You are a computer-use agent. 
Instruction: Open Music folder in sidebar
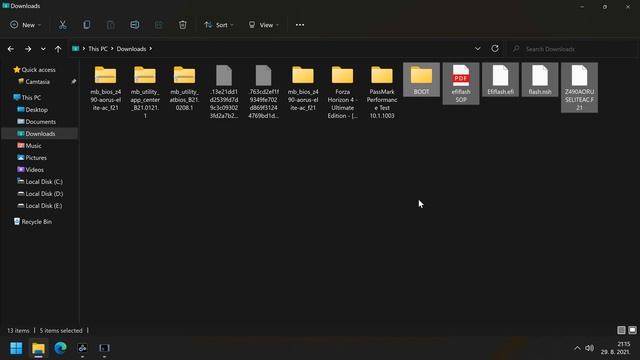coord(33,146)
